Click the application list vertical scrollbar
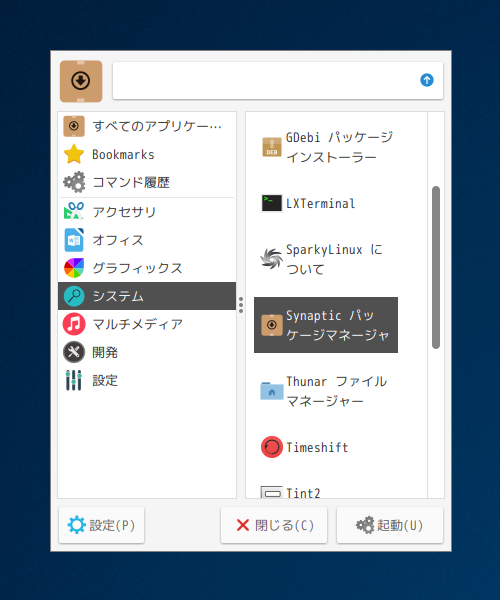The height and width of the screenshot is (600, 500). point(436,267)
